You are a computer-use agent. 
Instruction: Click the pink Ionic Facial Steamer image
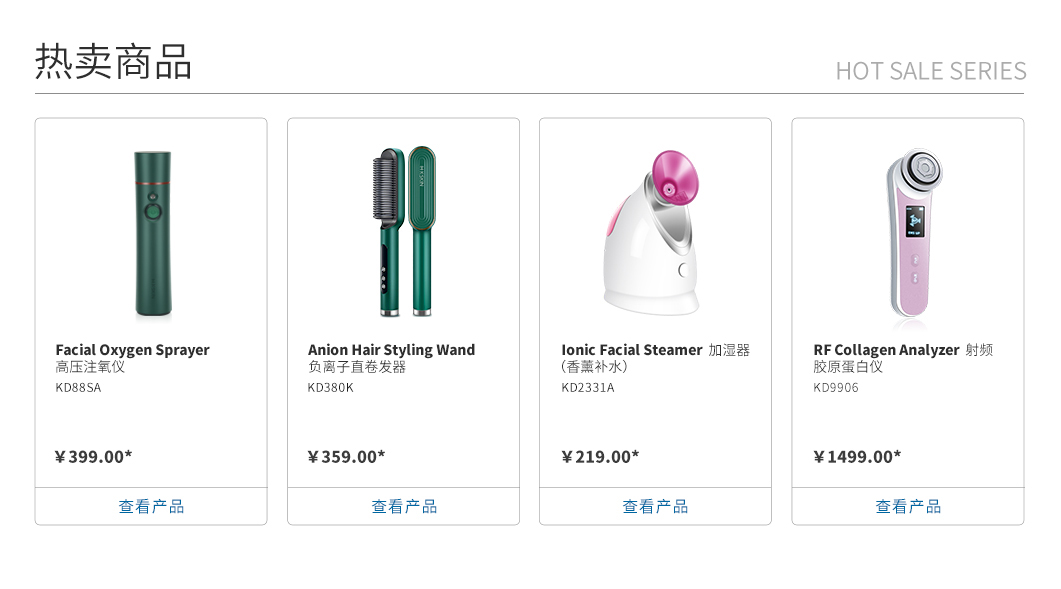(x=655, y=232)
